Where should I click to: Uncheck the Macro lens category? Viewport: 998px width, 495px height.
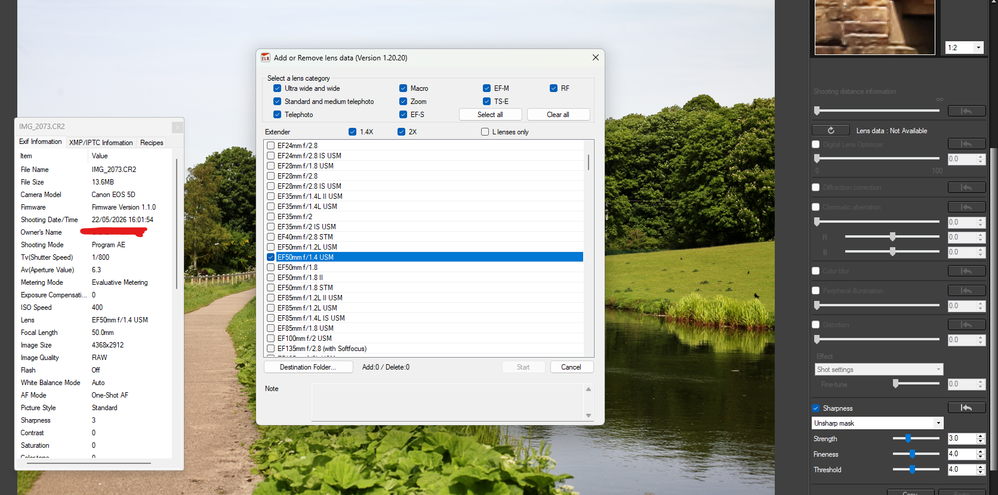pyautogui.click(x=404, y=88)
